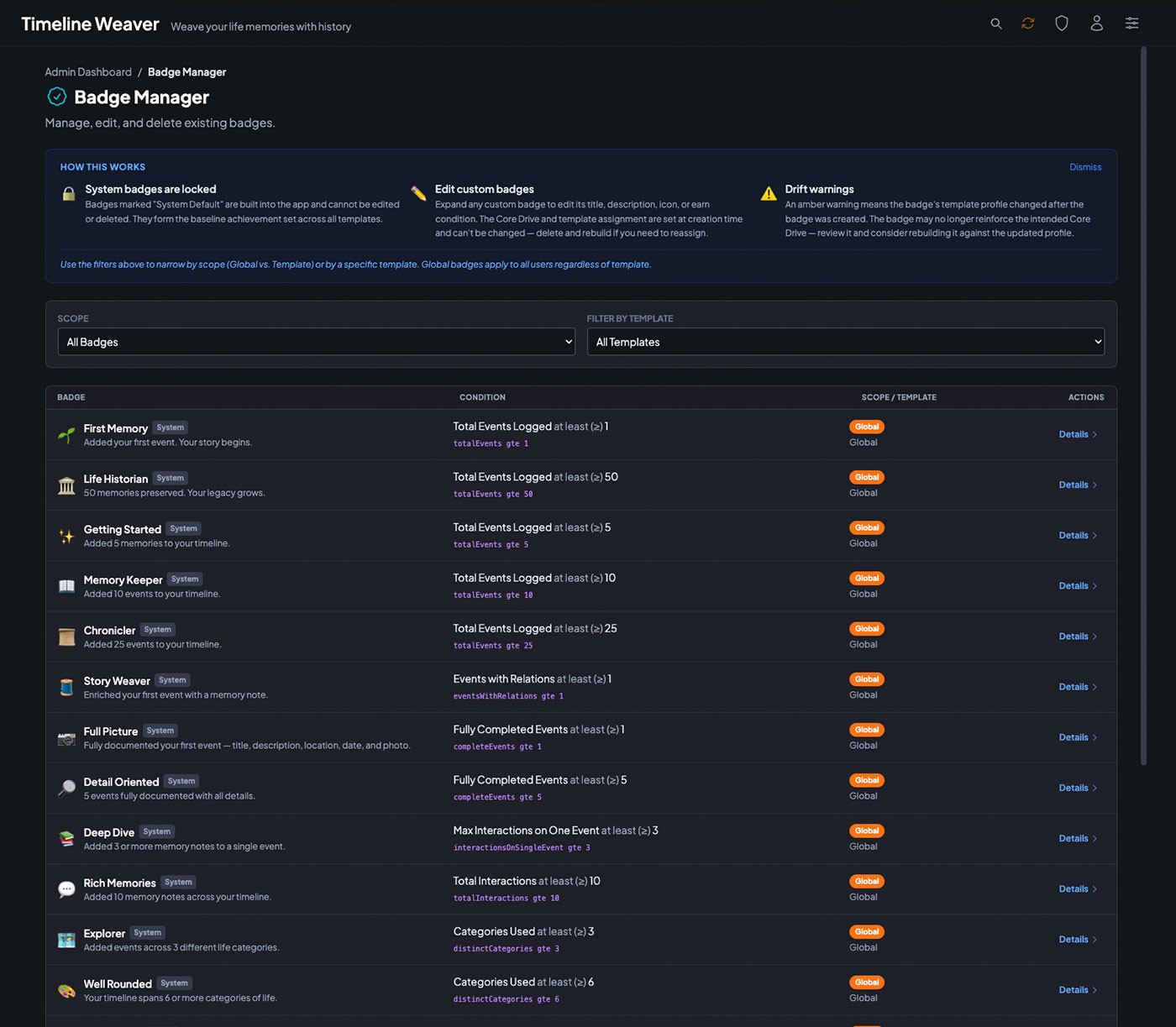Select the thread spool icon for Story Weaver
This screenshot has width=1176, height=1027.
(x=66, y=687)
